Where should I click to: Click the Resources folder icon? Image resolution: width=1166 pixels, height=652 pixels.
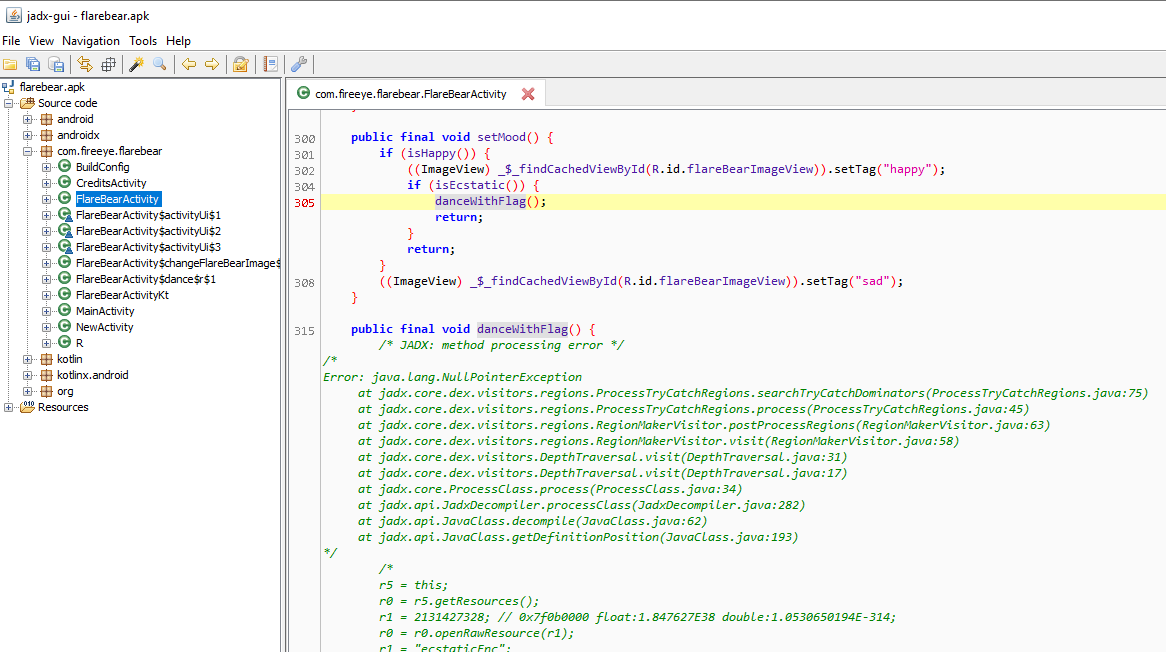[28, 407]
